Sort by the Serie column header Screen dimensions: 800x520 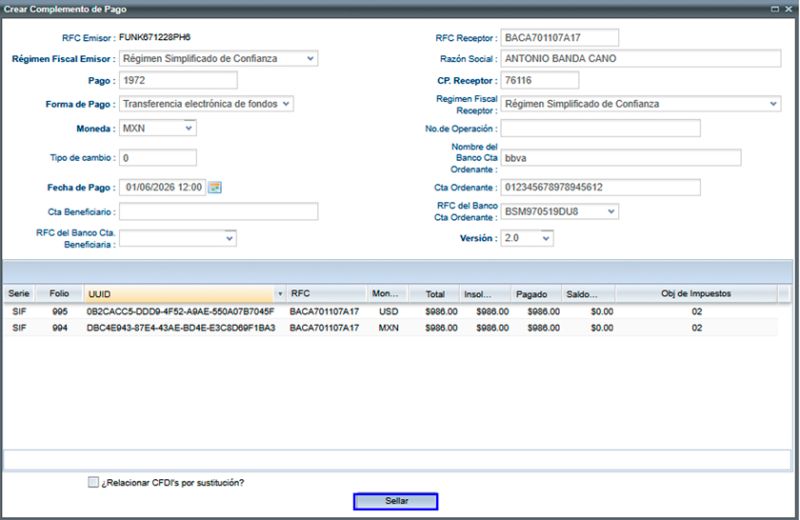point(19,293)
